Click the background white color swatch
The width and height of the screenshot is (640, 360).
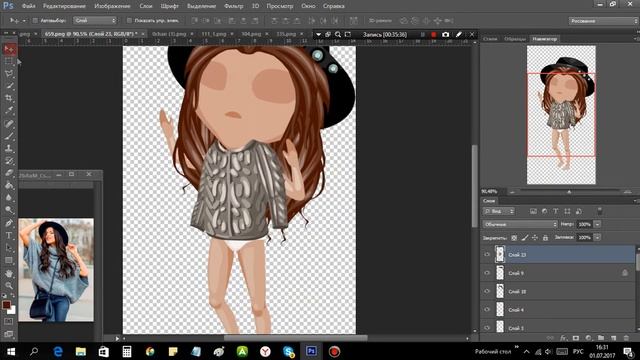point(12,311)
